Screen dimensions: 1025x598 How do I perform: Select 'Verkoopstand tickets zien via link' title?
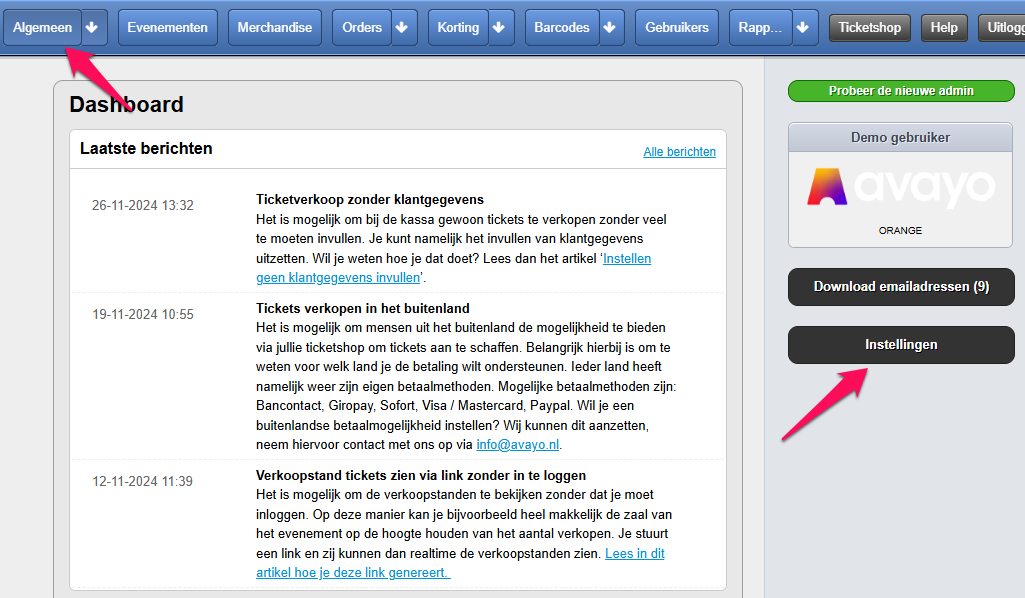(421, 476)
